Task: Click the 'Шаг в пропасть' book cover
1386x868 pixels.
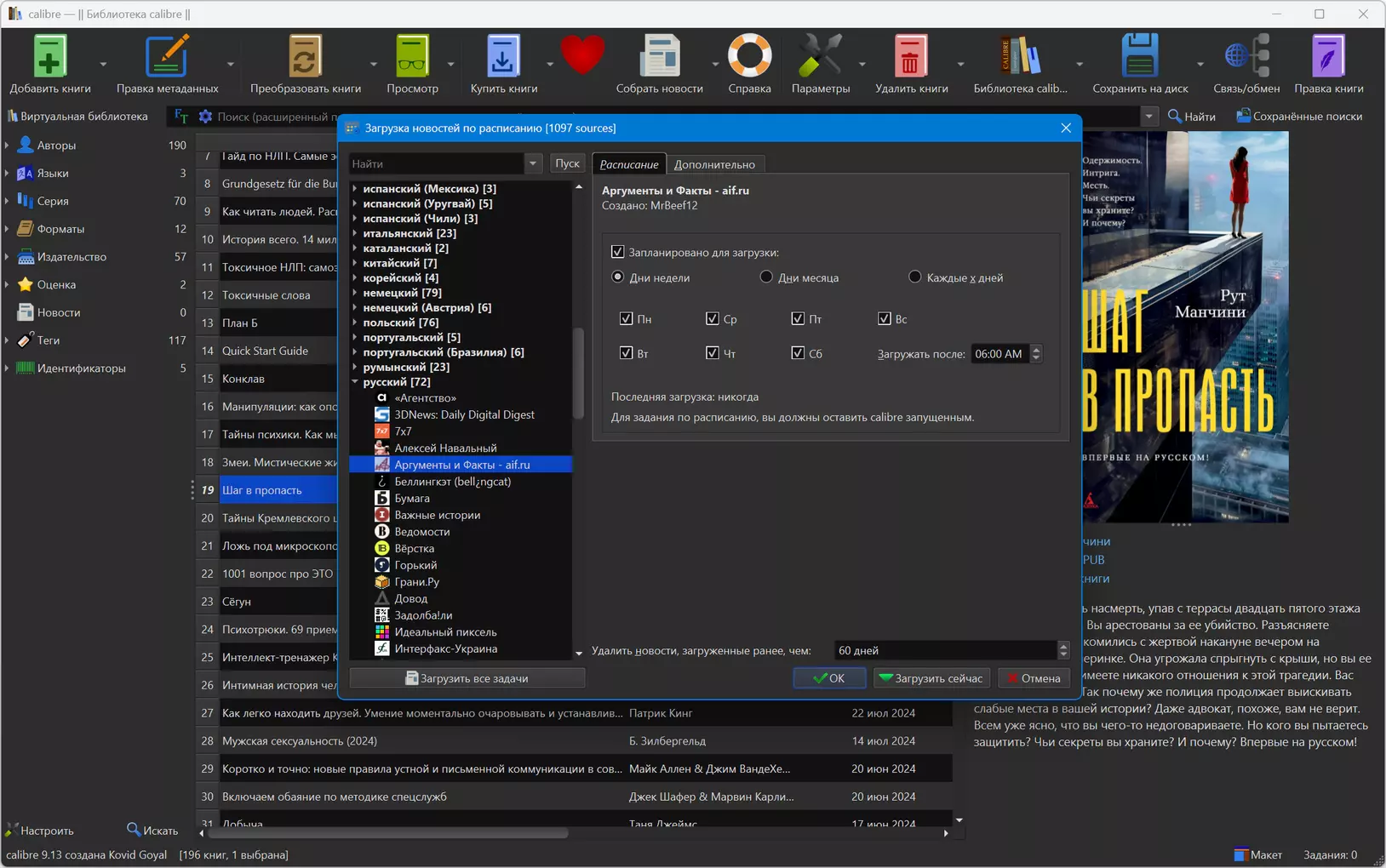Action: click(x=1185, y=327)
